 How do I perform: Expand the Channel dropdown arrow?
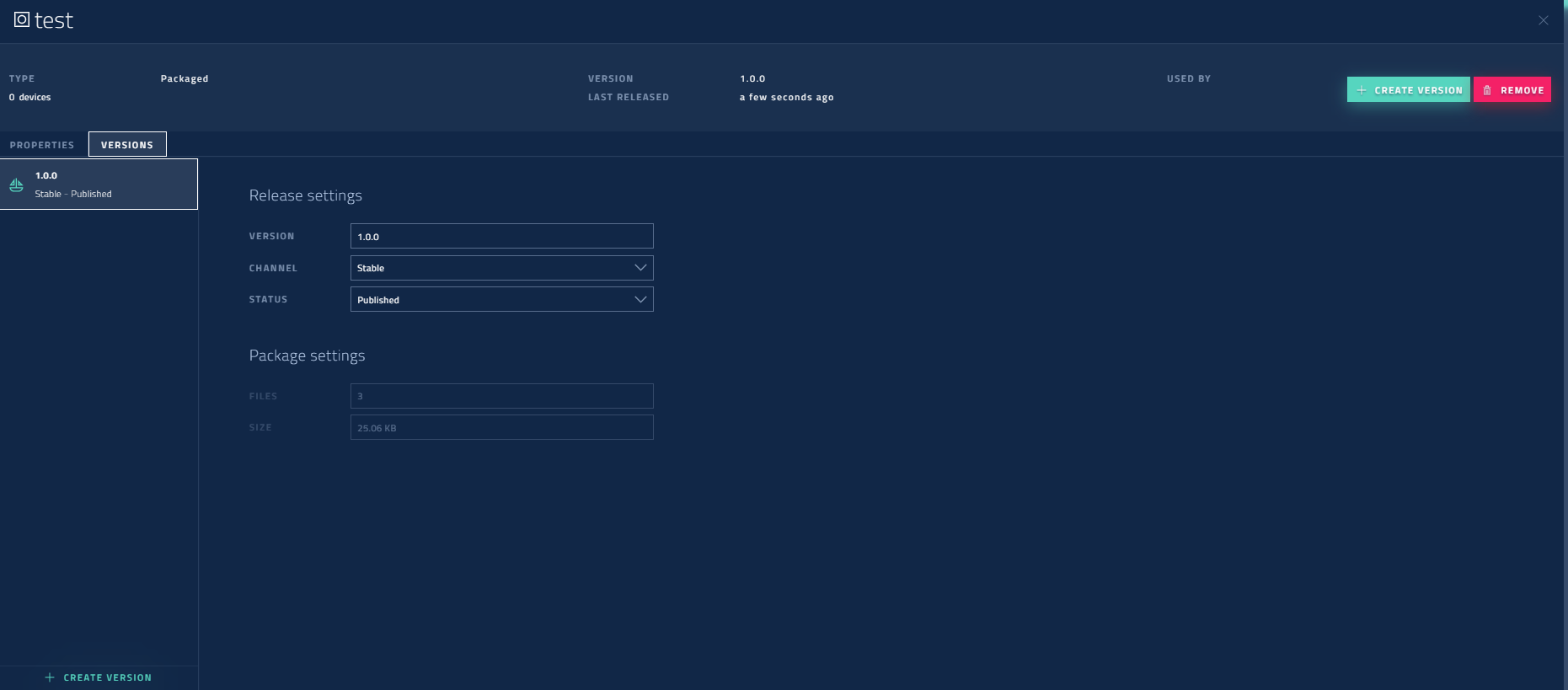tap(640, 268)
